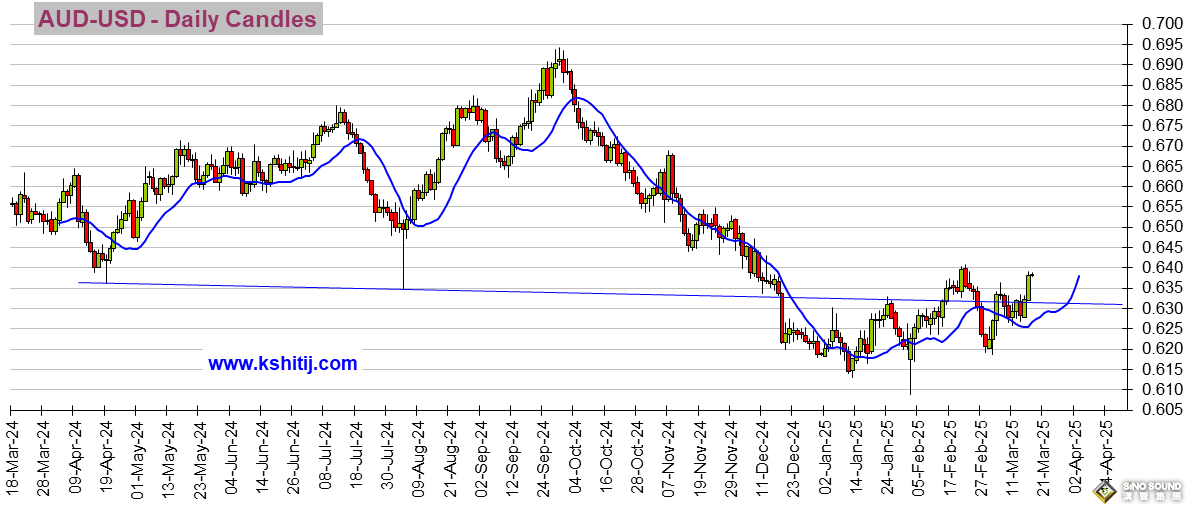Click the AUD-USD Daily Candles title

tap(177, 19)
